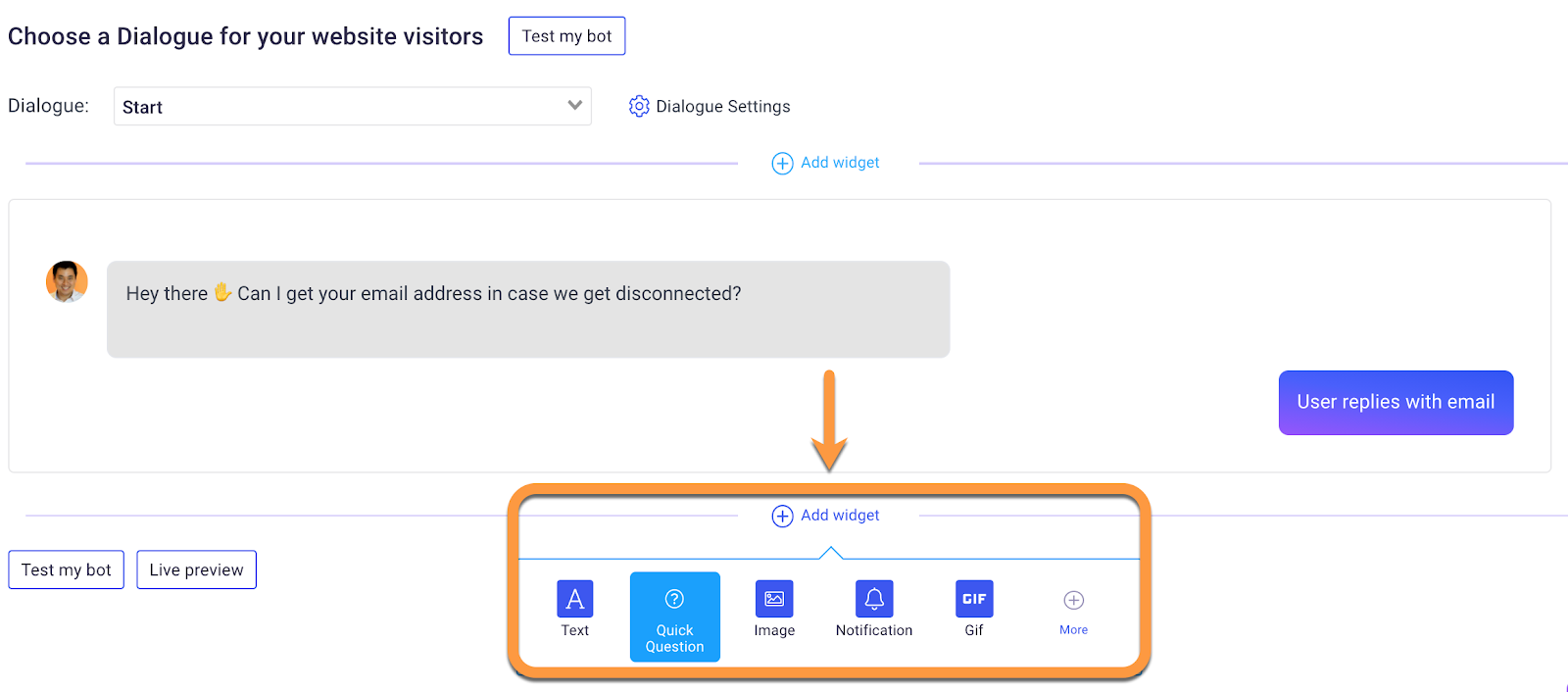Select the Text widget icon
The height and width of the screenshot is (692, 1568).
[575, 599]
